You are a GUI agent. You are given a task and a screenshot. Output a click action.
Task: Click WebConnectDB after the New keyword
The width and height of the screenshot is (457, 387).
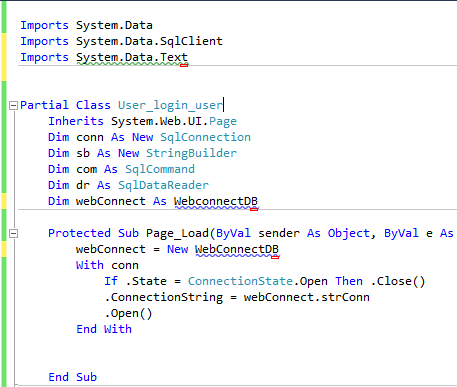click(x=237, y=249)
